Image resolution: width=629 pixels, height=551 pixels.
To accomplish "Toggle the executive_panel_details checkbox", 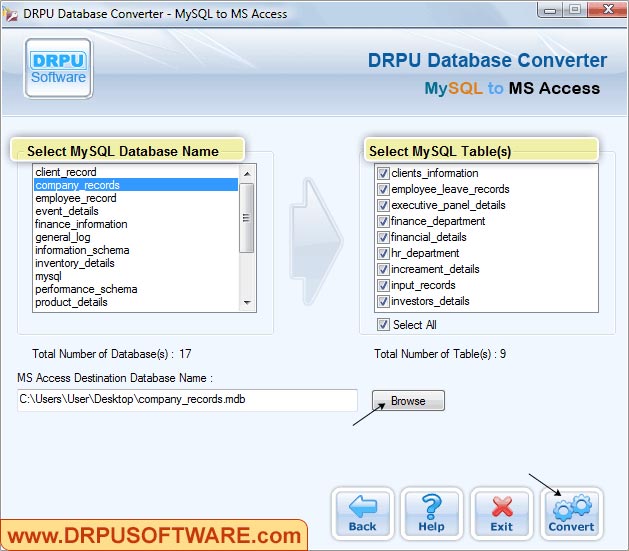I will click(x=383, y=205).
